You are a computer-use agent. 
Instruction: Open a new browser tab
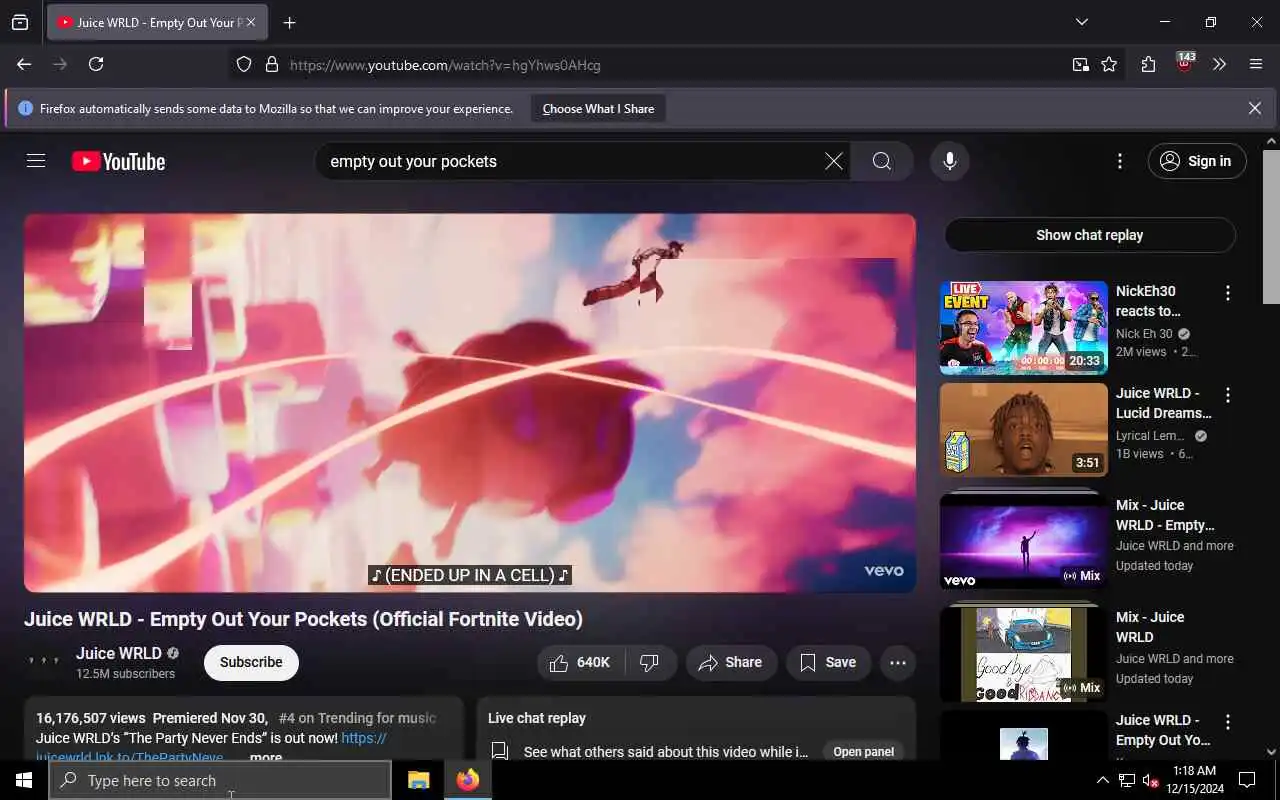289,22
